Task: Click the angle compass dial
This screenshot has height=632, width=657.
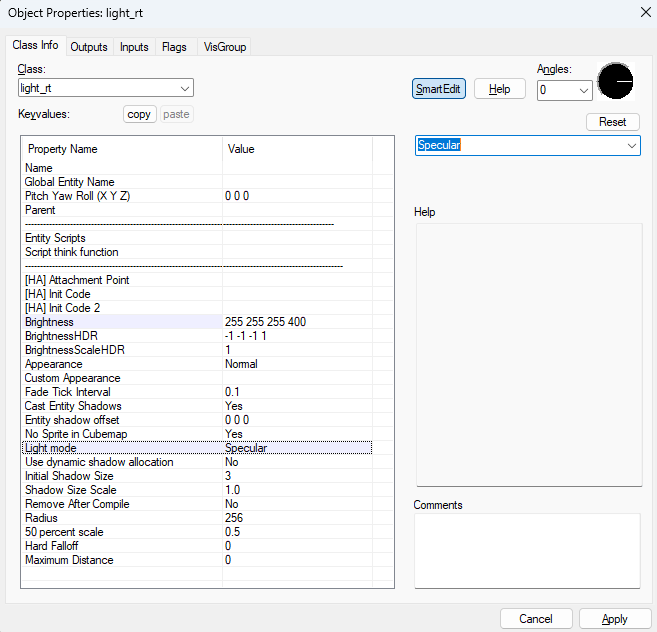Action: pyautogui.click(x=616, y=81)
